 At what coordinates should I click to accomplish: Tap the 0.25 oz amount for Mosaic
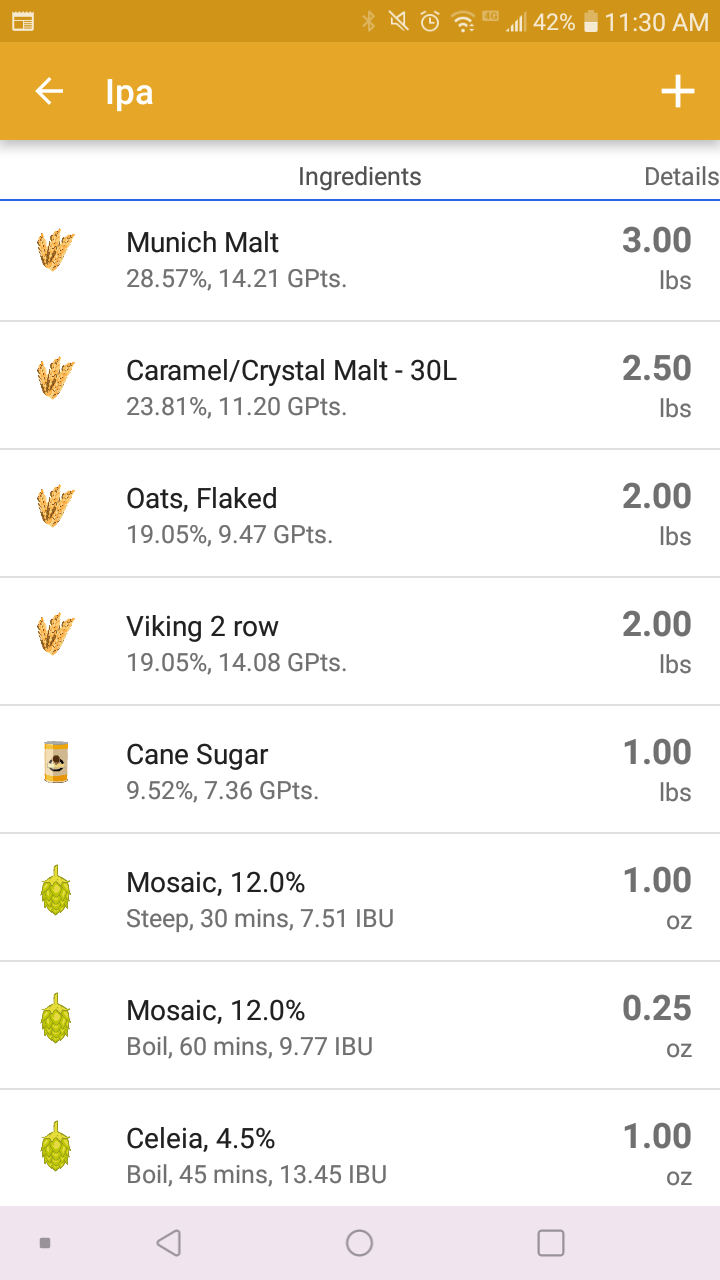pyautogui.click(x=657, y=1026)
